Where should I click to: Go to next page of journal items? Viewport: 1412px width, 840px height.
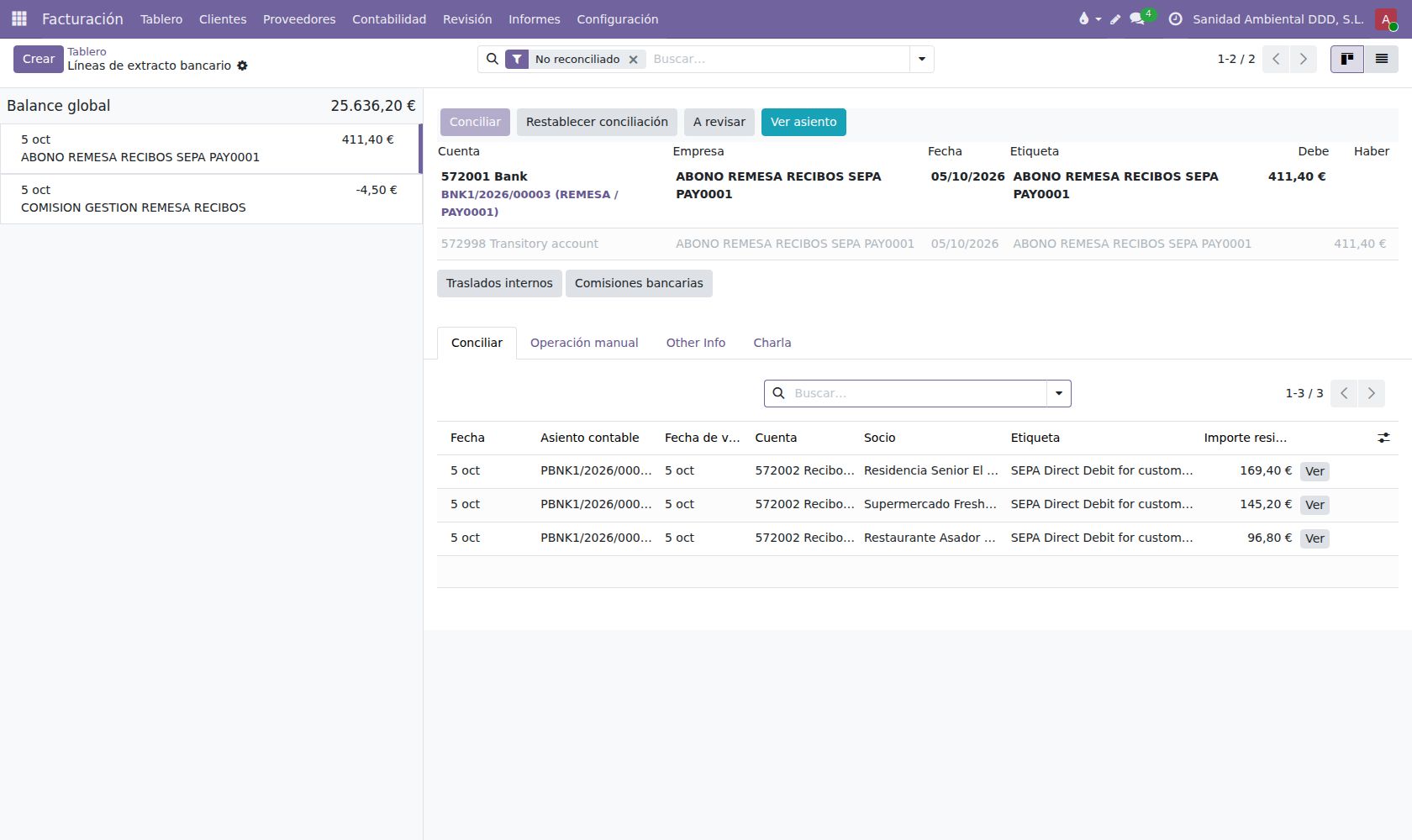click(1372, 393)
